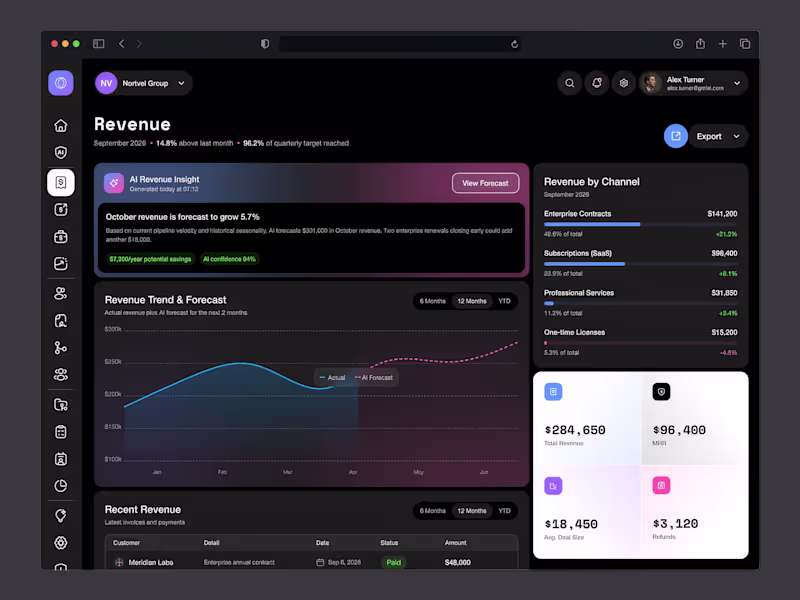Open the dollar-arrow expenses sidebar icon
This screenshot has width=800, height=600.
point(61,209)
